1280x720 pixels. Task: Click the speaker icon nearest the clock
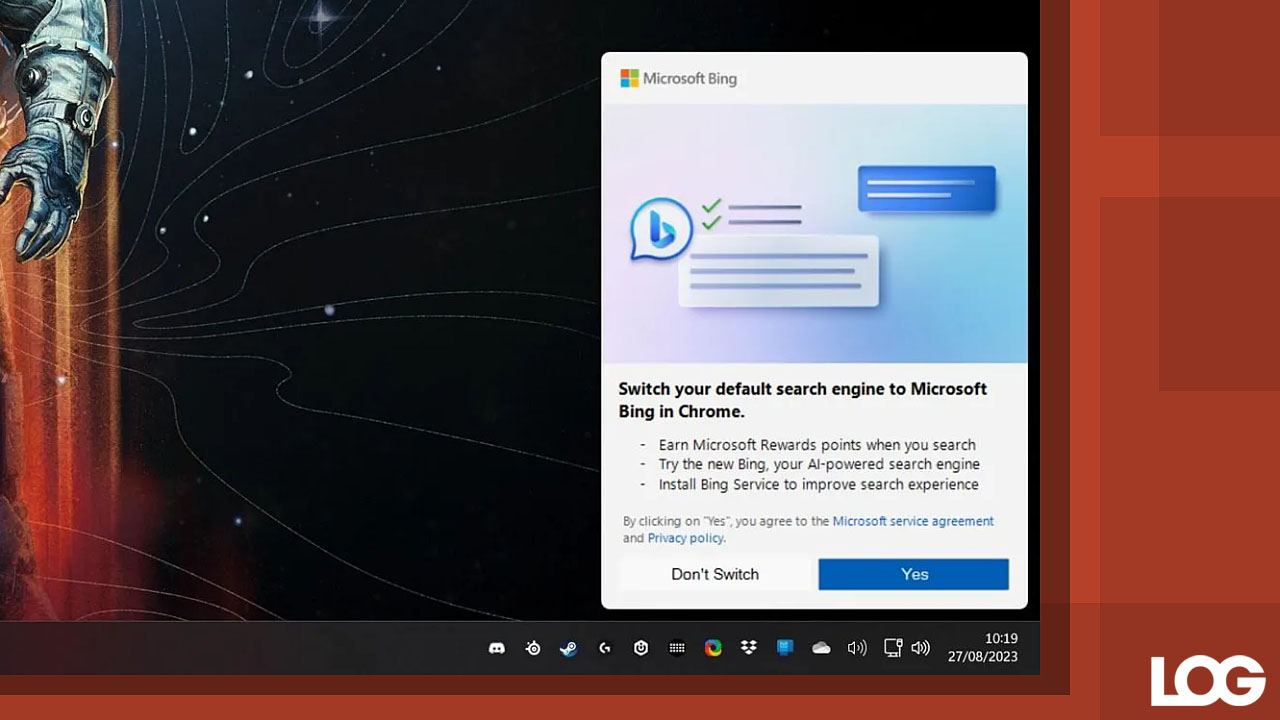920,648
